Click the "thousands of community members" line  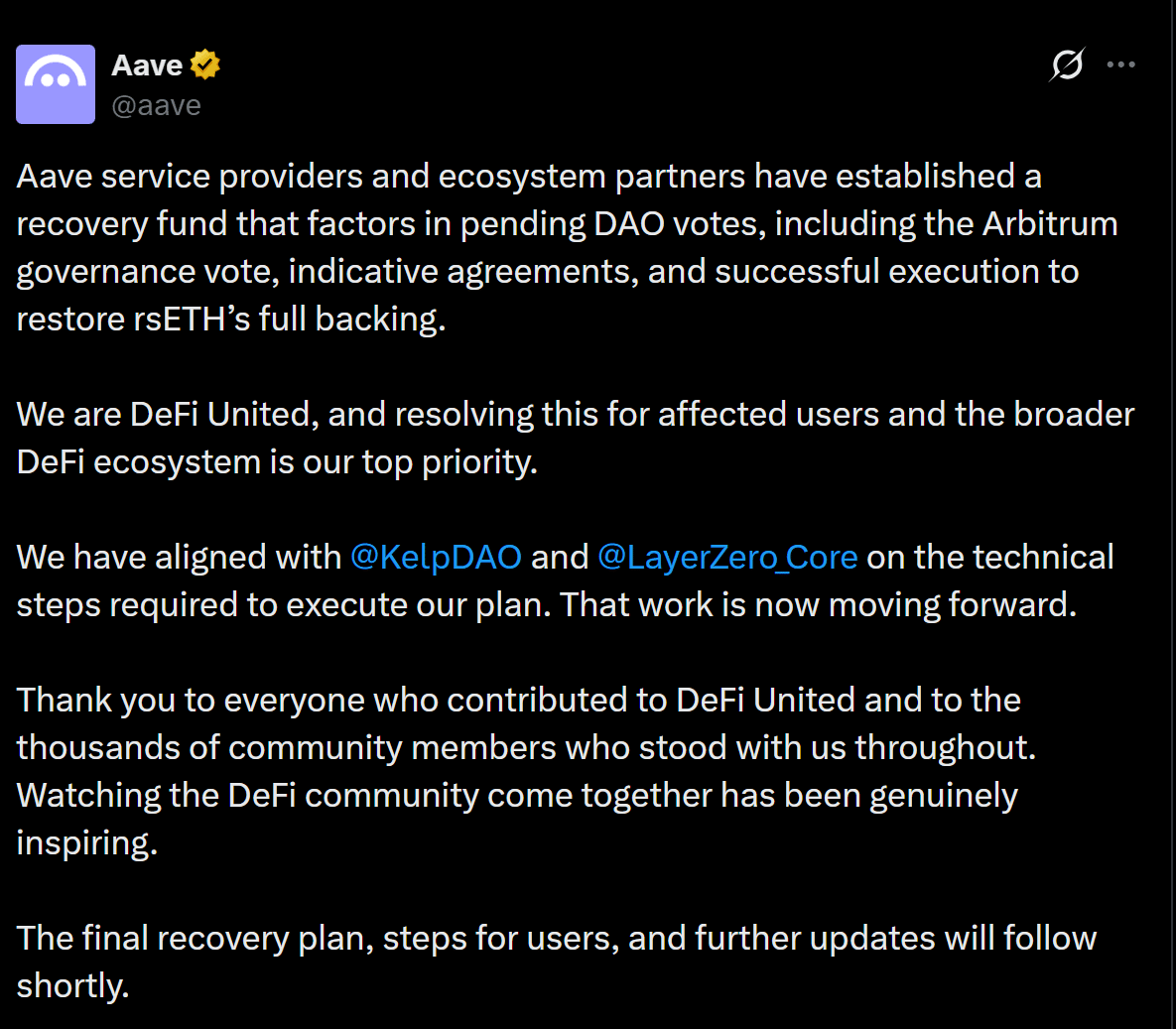pyautogui.click(x=526, y=748)
